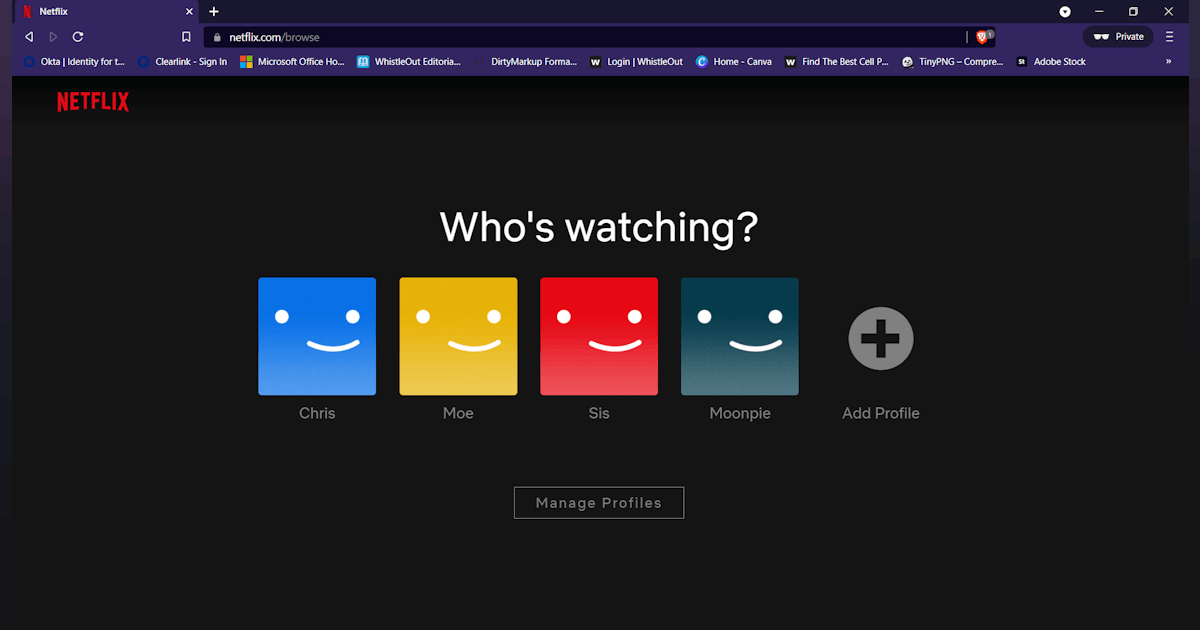This screenshot has width=1200, height=630.
Task: Open the Chris profile avatar
Action: [317, 336]
